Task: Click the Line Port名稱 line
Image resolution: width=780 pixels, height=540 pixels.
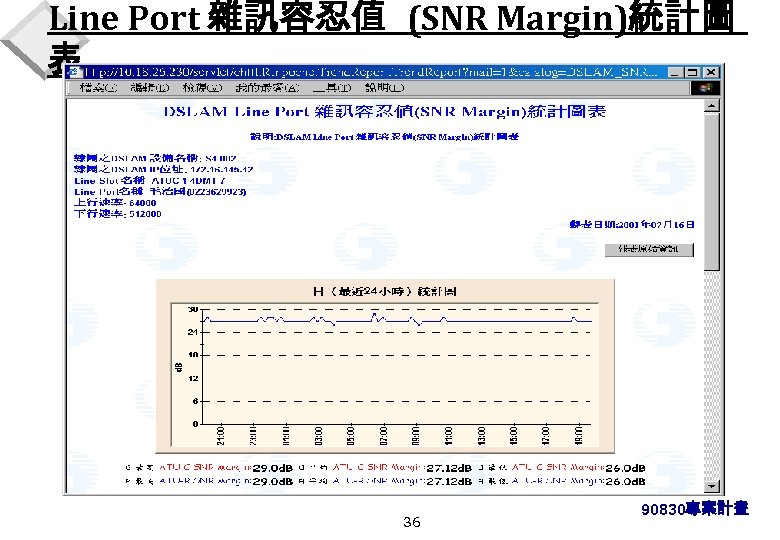Action: pos(160,191)
